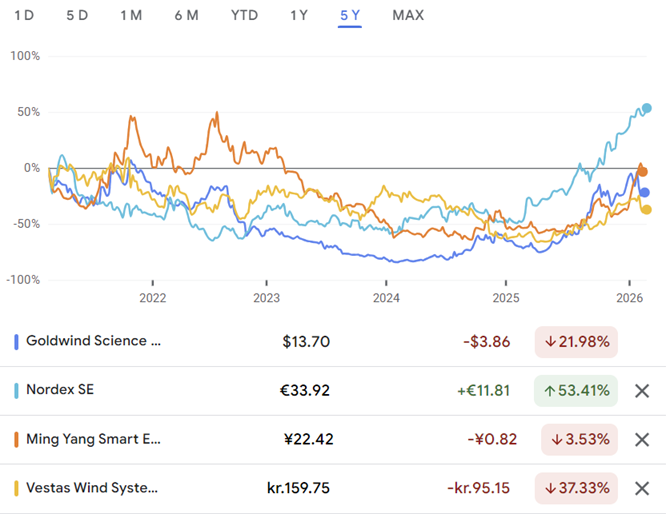
Task: Click the -¥0.82 change value
Action: click(492, 440)
